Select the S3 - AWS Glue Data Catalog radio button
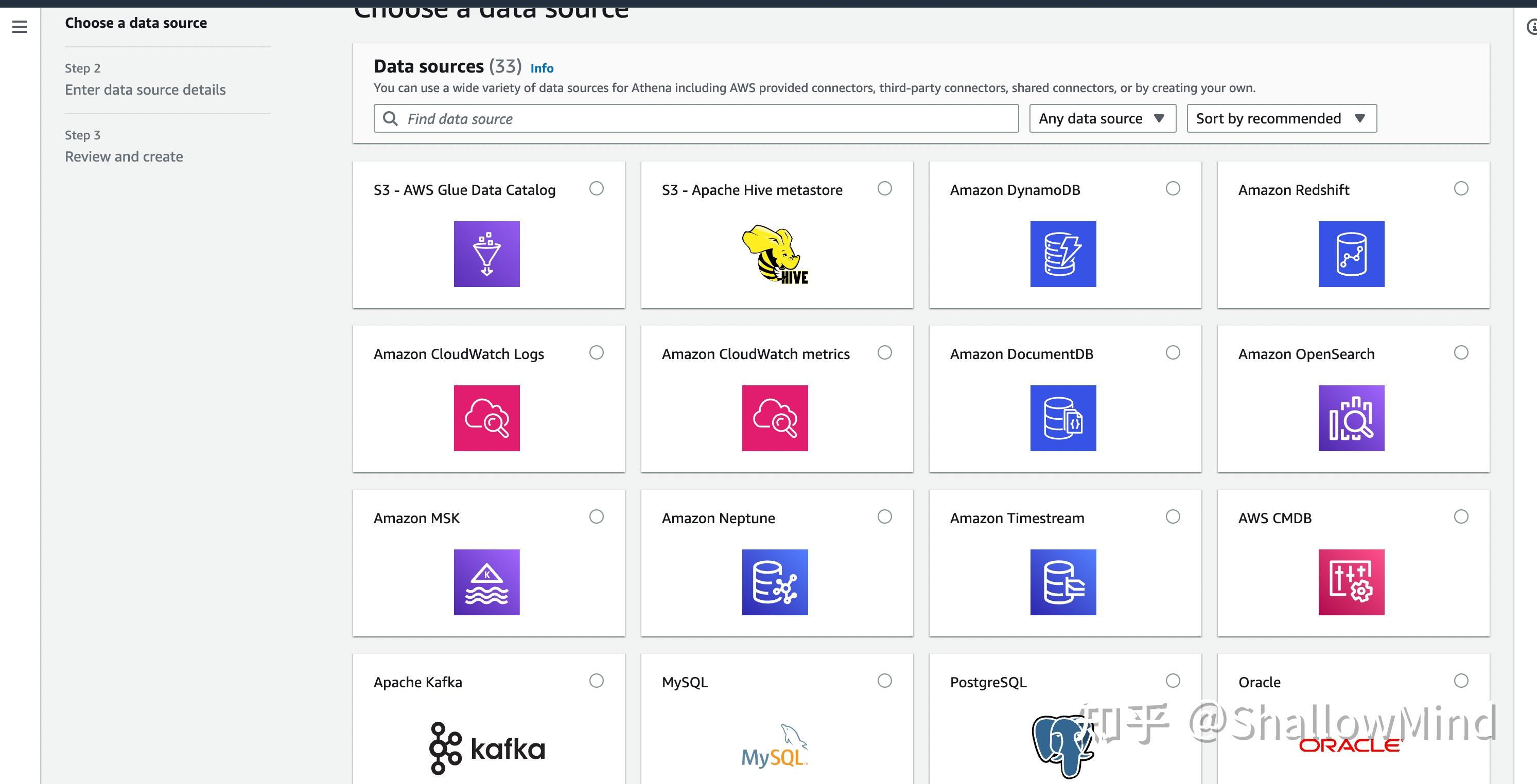 coord(596,188)
